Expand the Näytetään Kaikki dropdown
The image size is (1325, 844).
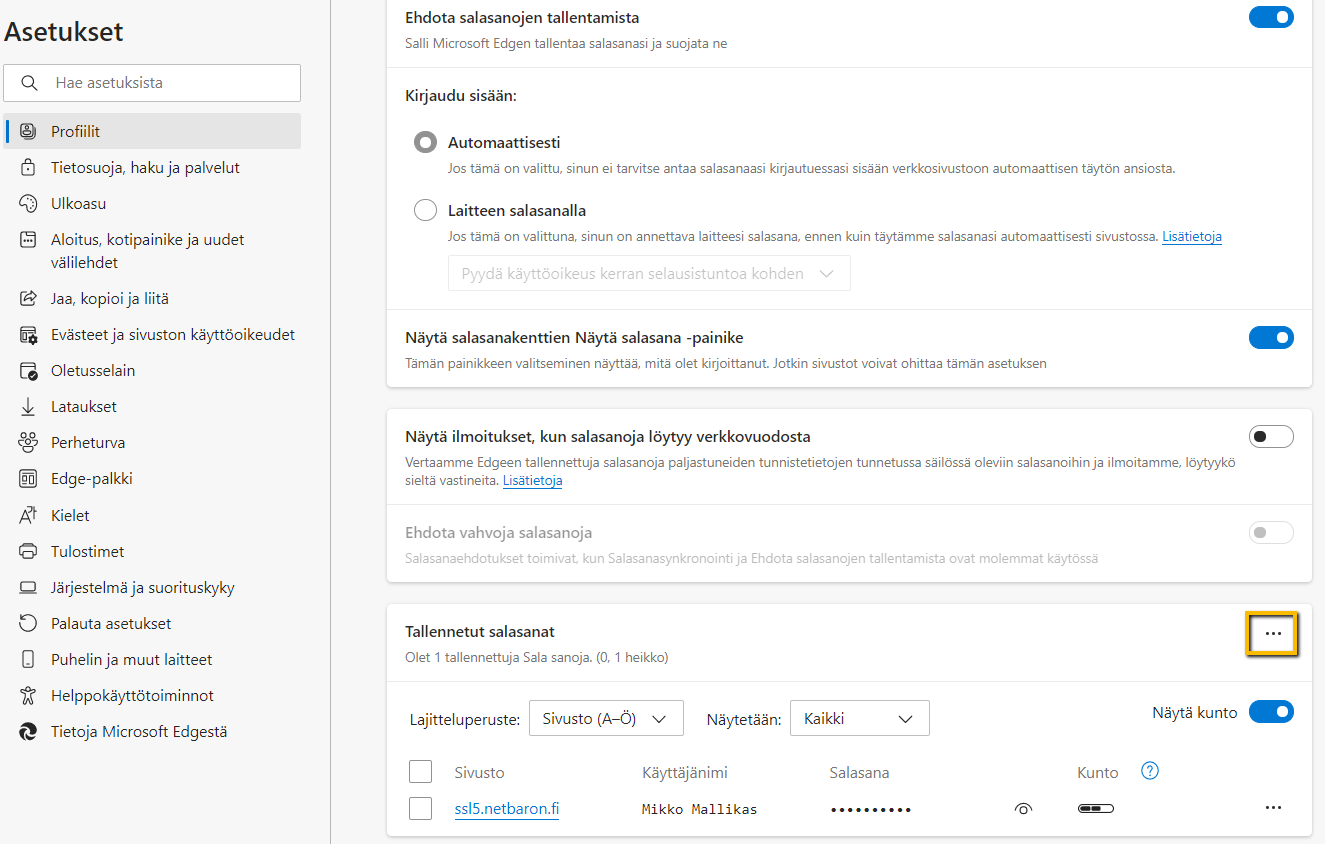(859, 719)
